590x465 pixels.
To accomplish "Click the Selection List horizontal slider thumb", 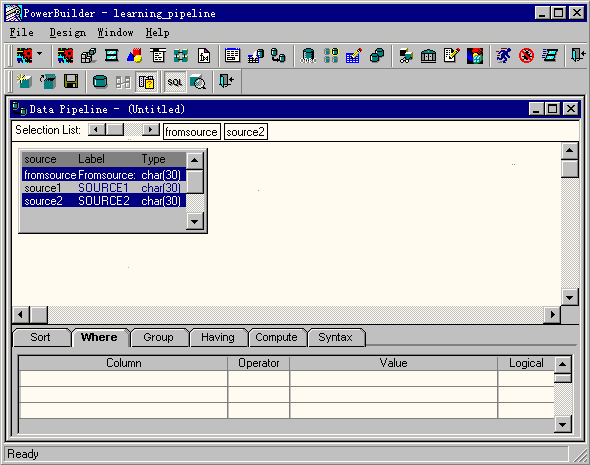I will 116,130.
